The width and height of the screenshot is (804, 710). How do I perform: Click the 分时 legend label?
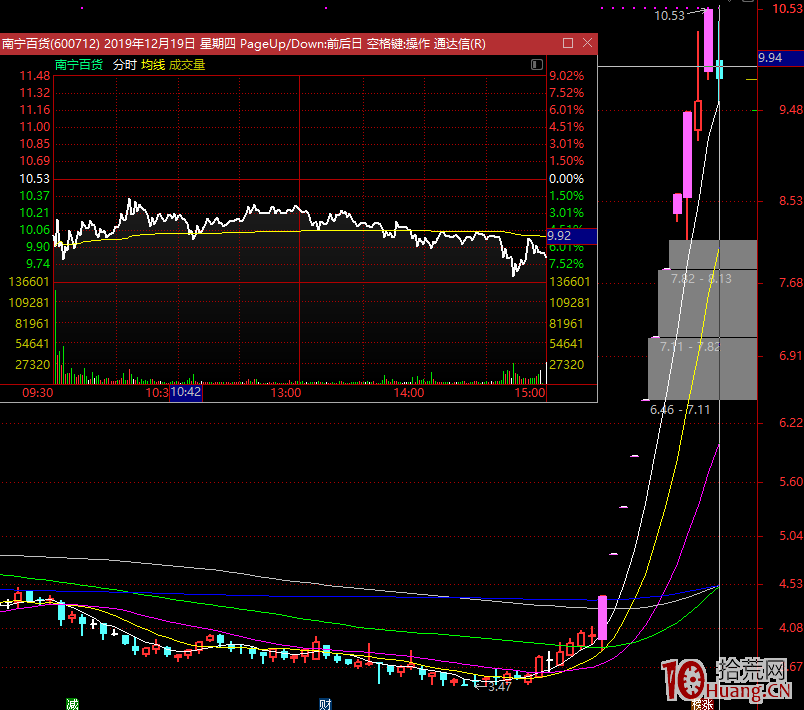tap(125, 65)
